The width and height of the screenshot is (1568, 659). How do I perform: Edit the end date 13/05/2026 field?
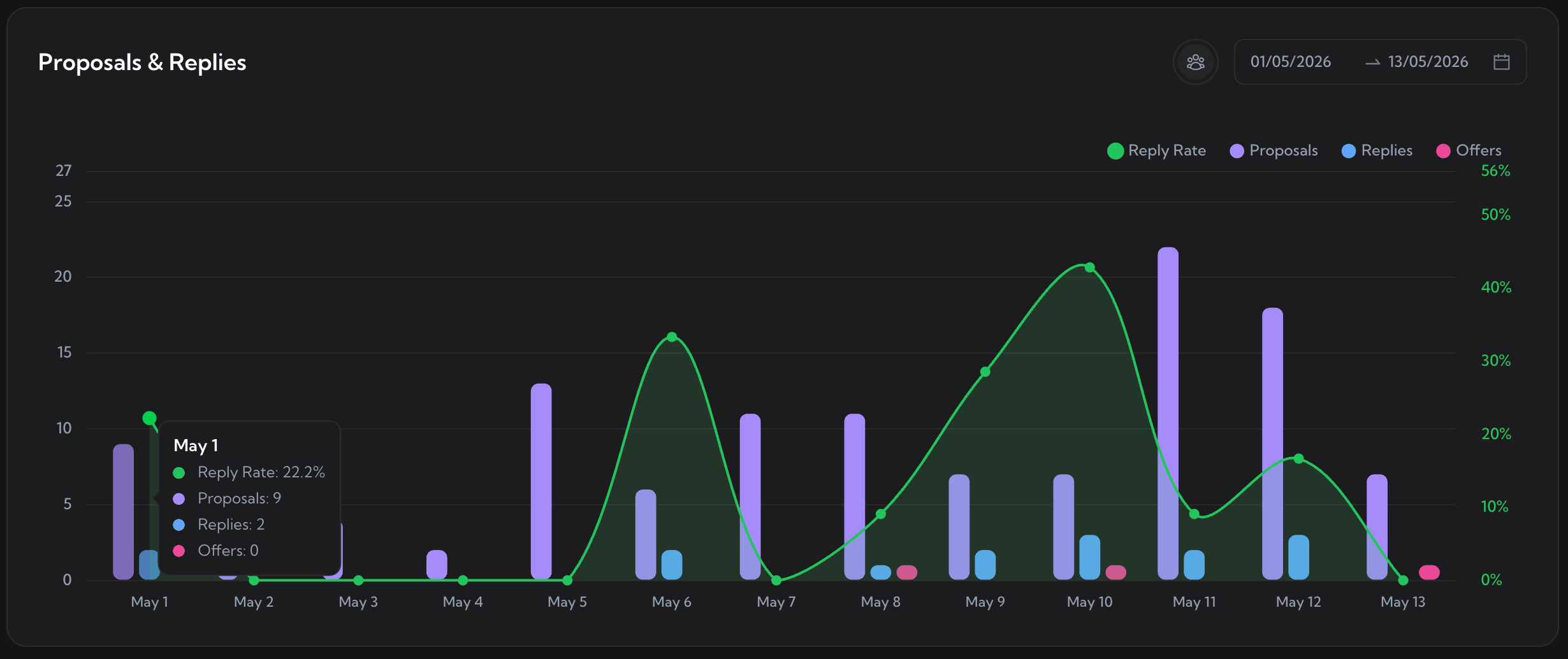pyautogui.click(x=1428, y=62)
